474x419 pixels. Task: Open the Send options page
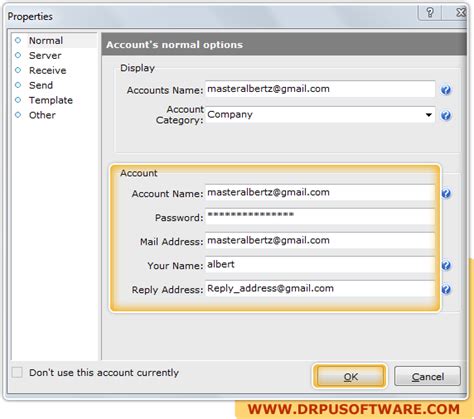pos(41,85)
